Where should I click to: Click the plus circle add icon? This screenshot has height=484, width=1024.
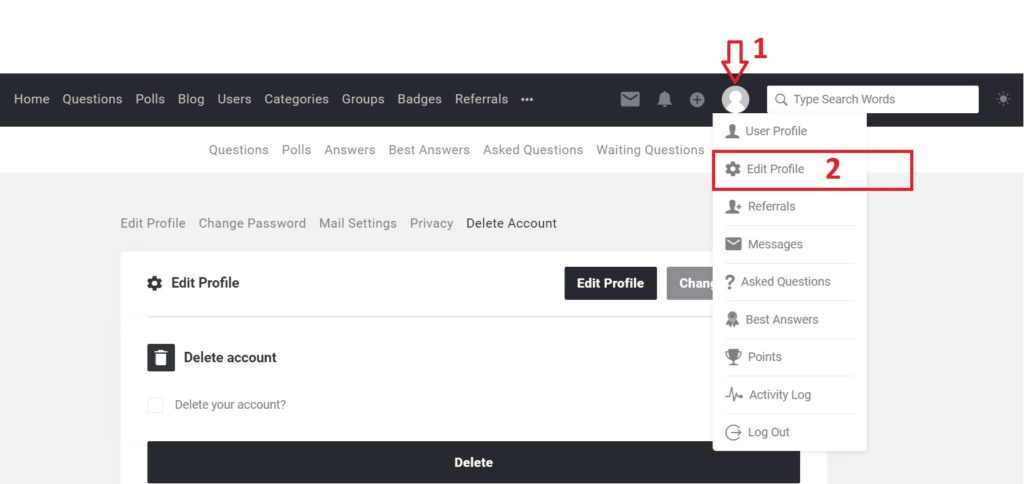(x=697, y=99)
